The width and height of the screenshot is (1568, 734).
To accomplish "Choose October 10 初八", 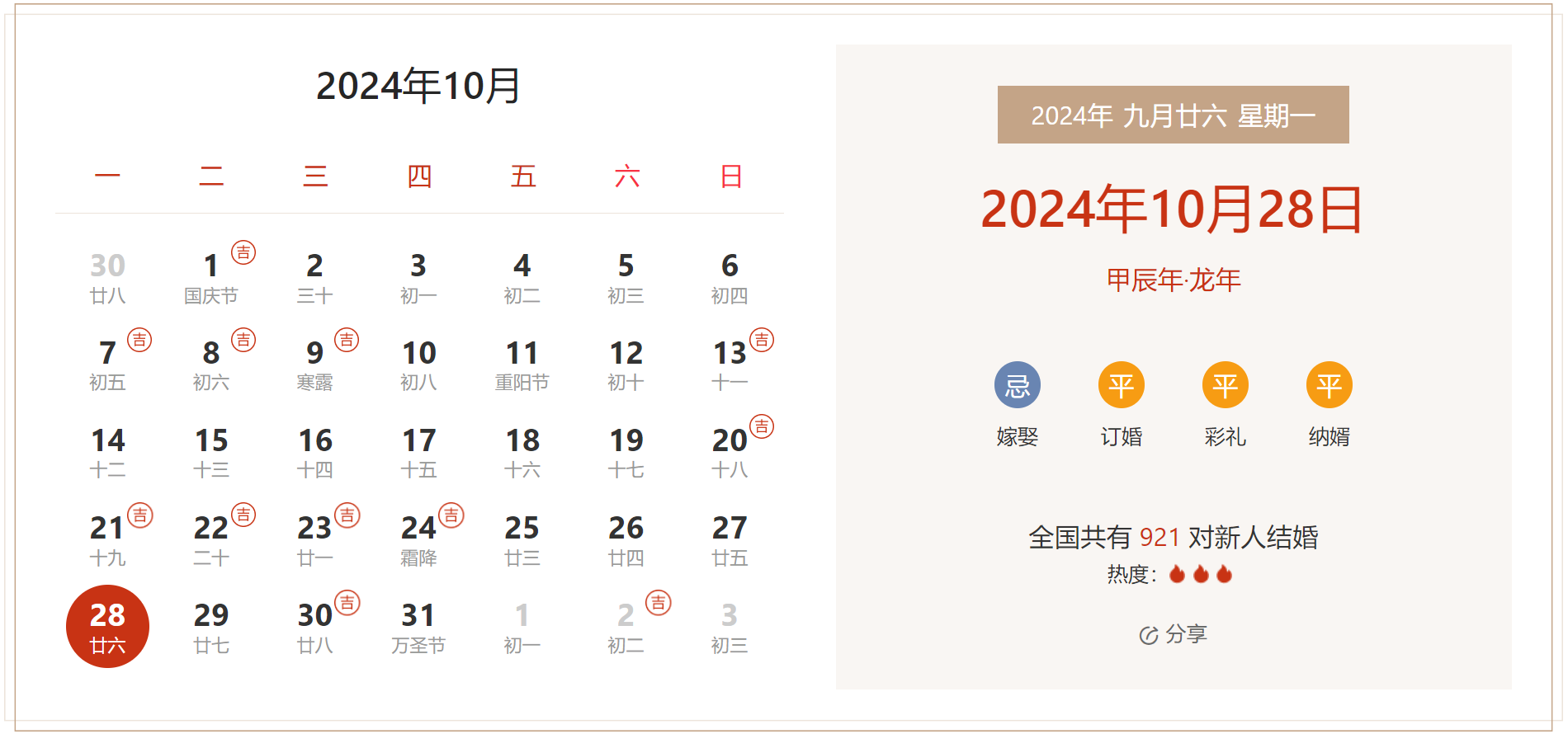I will (418, 365).
